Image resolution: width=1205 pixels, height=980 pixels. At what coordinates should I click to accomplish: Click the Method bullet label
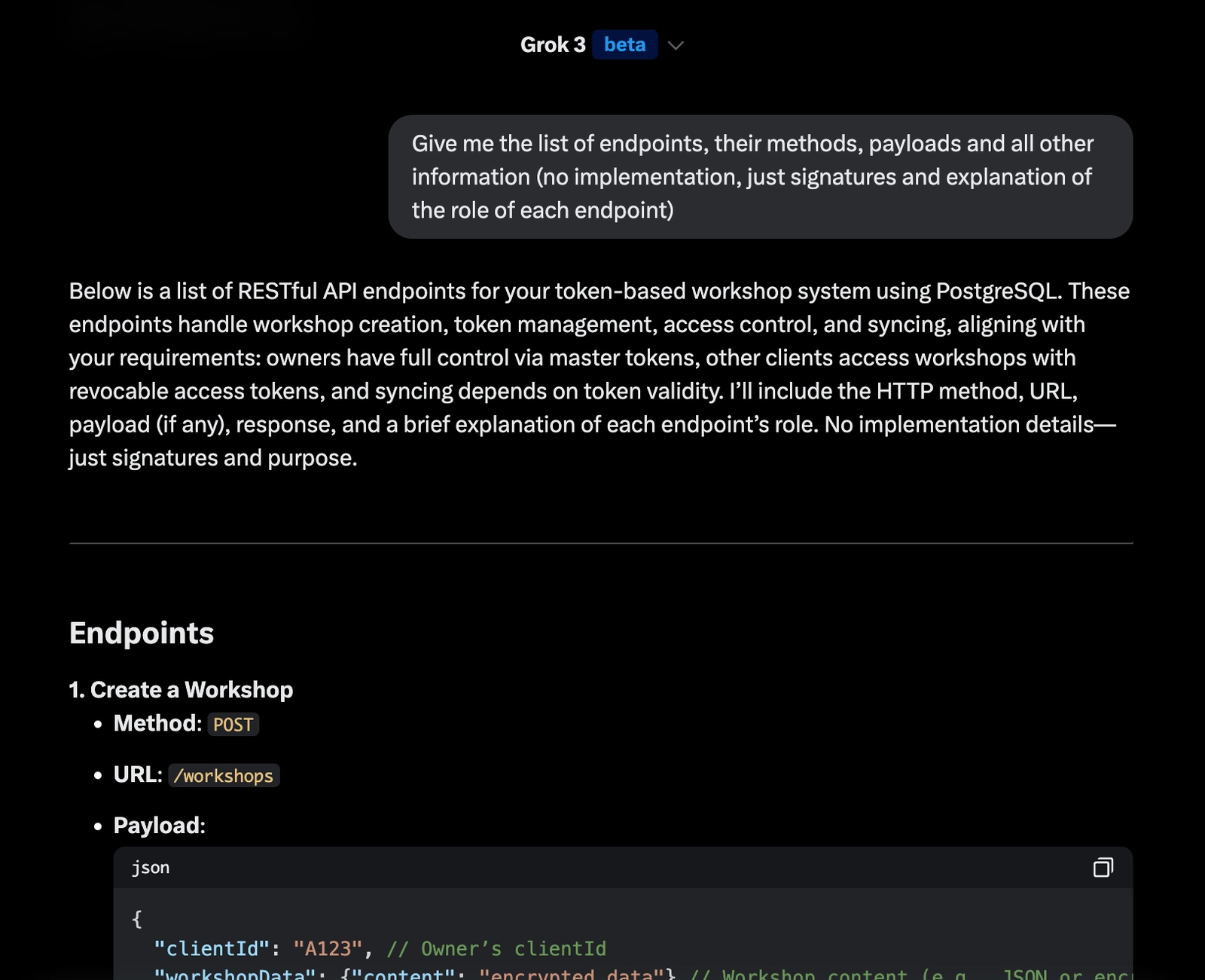tap(157, 723)
